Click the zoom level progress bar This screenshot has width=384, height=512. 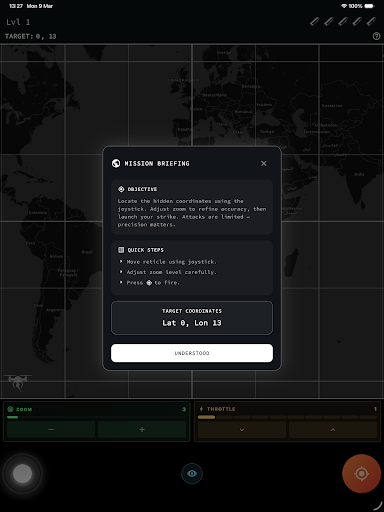point(96,417)
